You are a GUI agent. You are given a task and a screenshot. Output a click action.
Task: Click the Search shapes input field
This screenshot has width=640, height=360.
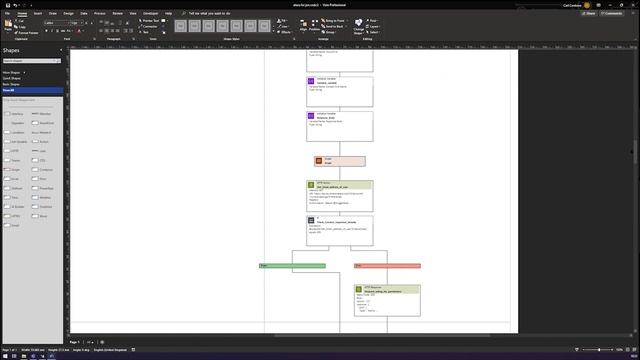[31, 61]
